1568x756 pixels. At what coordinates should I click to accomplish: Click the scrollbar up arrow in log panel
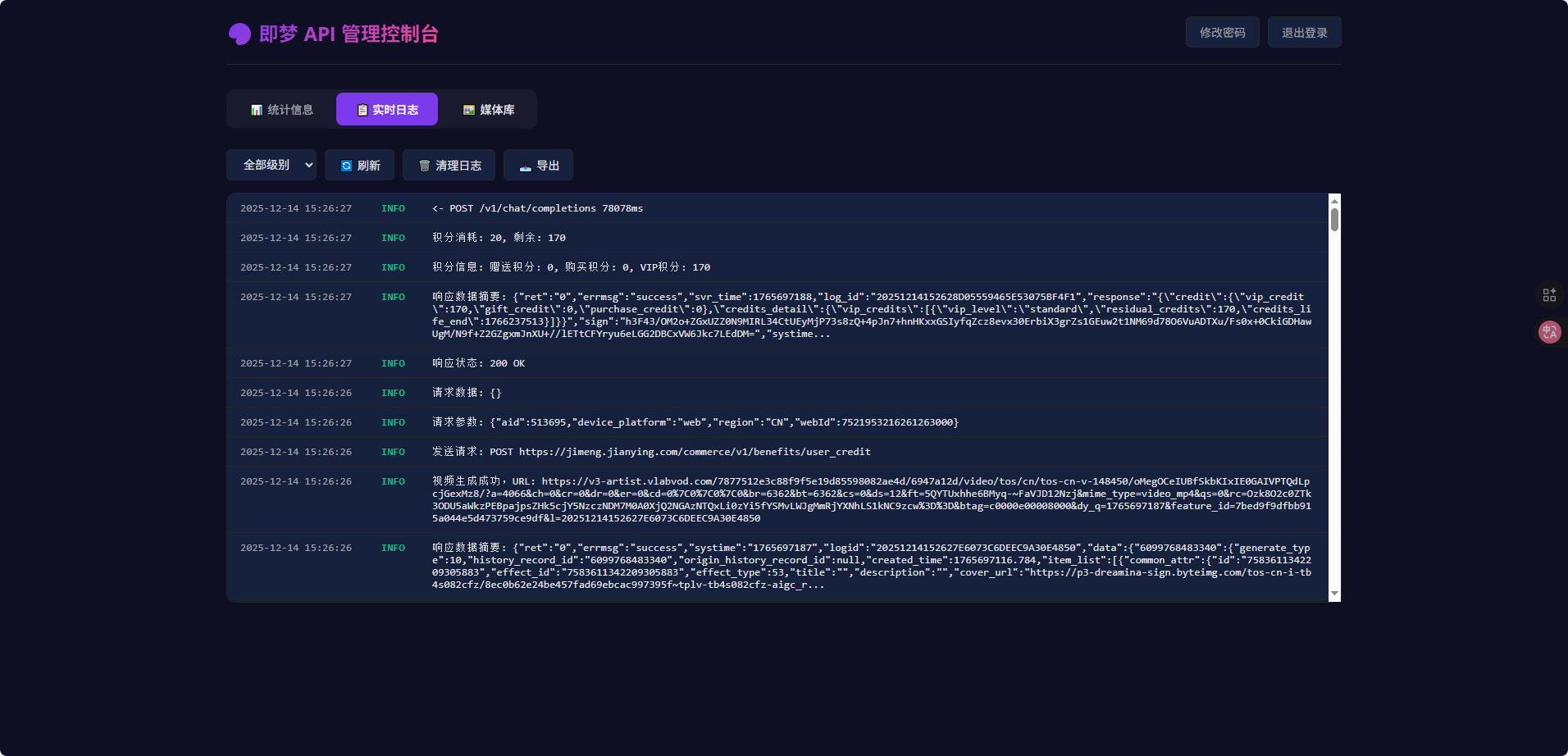pyautogui.click(x=1335, y=201)
